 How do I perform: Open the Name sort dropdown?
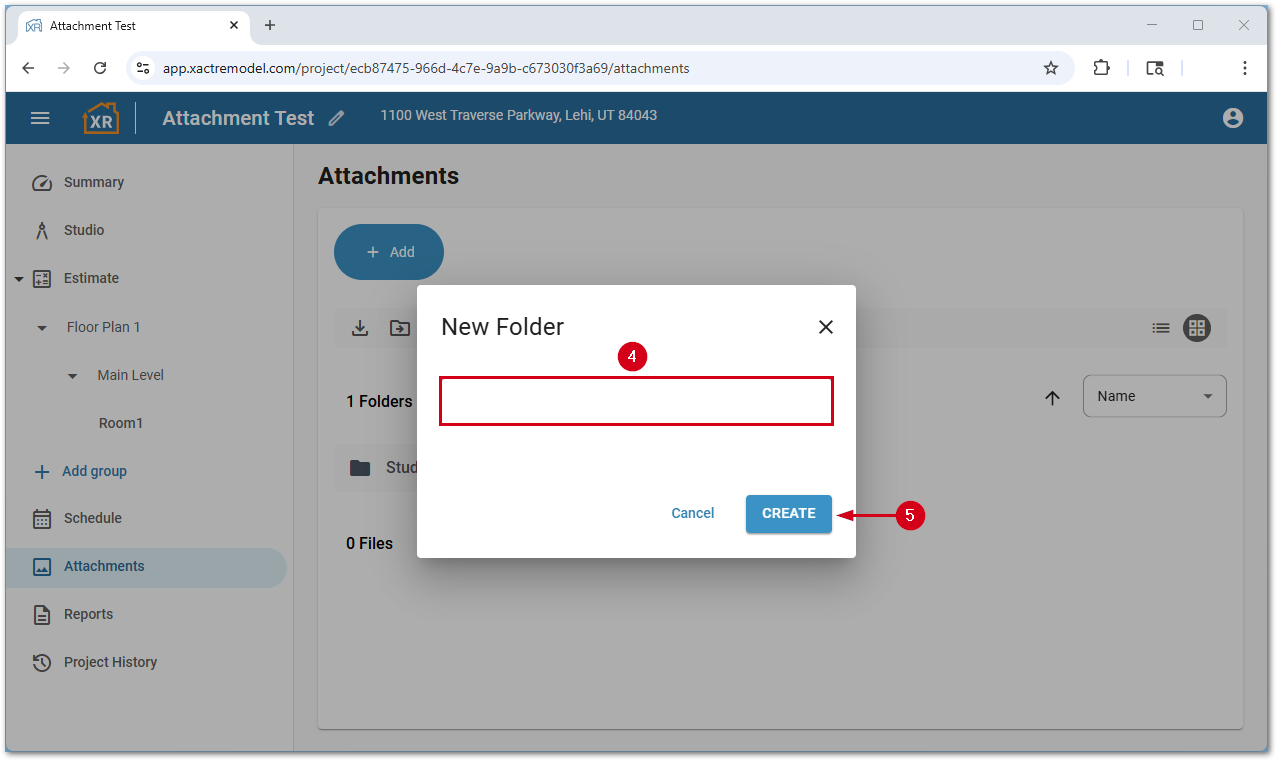point(1154,396)
